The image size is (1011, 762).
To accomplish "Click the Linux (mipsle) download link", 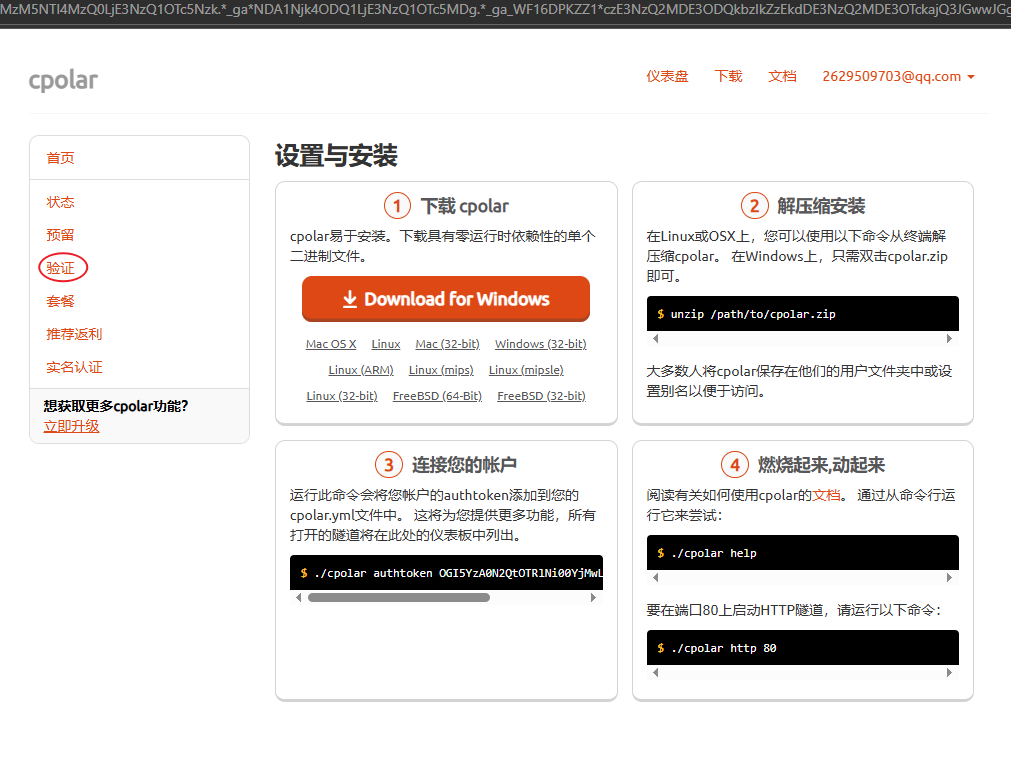I will point(526,370).
